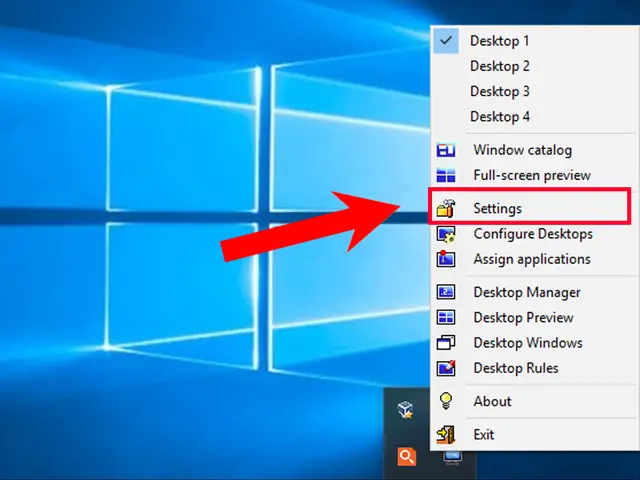Click the Configure Desktops gear icon
Viewport: 640px width, 480px height.
[446, 234]
